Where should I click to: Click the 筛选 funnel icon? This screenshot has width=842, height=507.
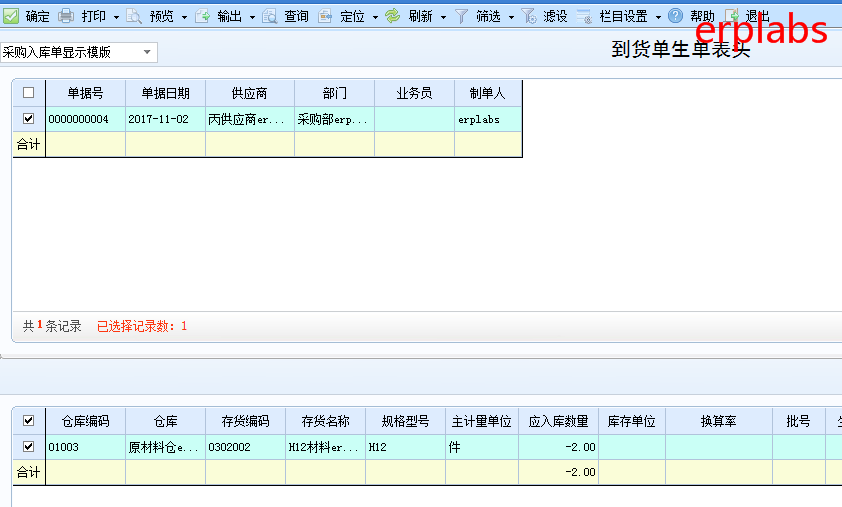(x=461, y=16)
